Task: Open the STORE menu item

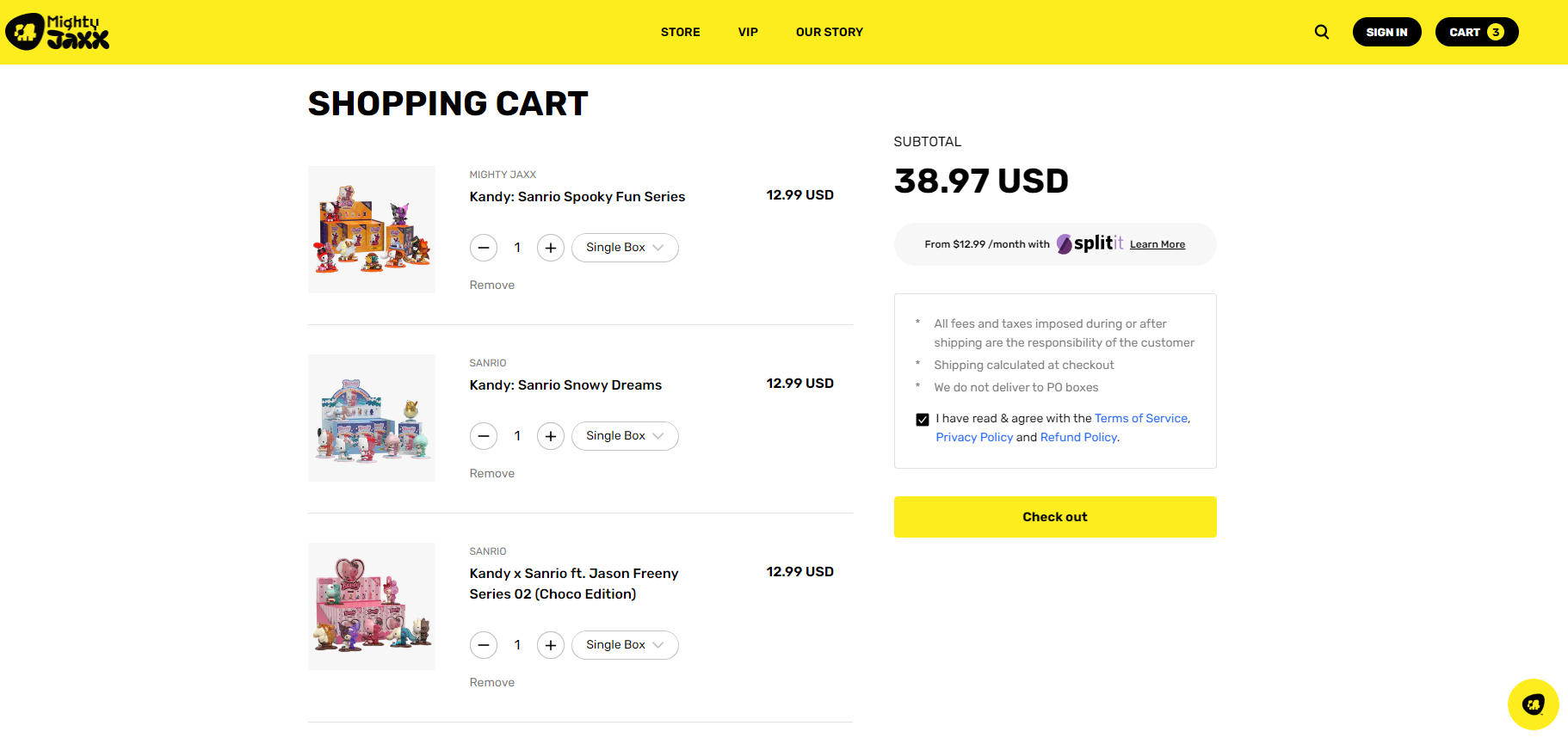Action: coord(680,32)
